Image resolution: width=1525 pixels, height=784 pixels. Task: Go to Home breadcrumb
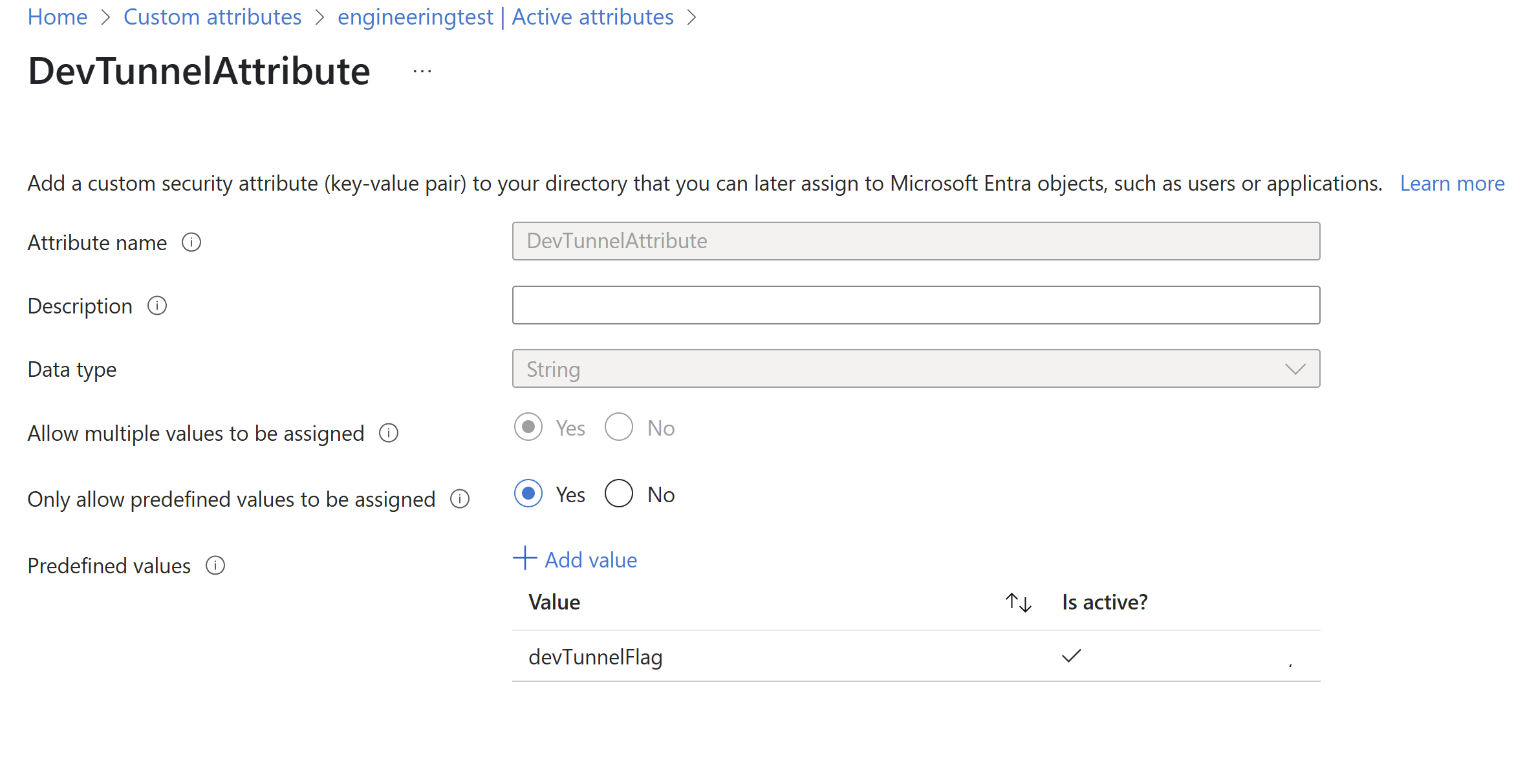(x=58, y=17)
